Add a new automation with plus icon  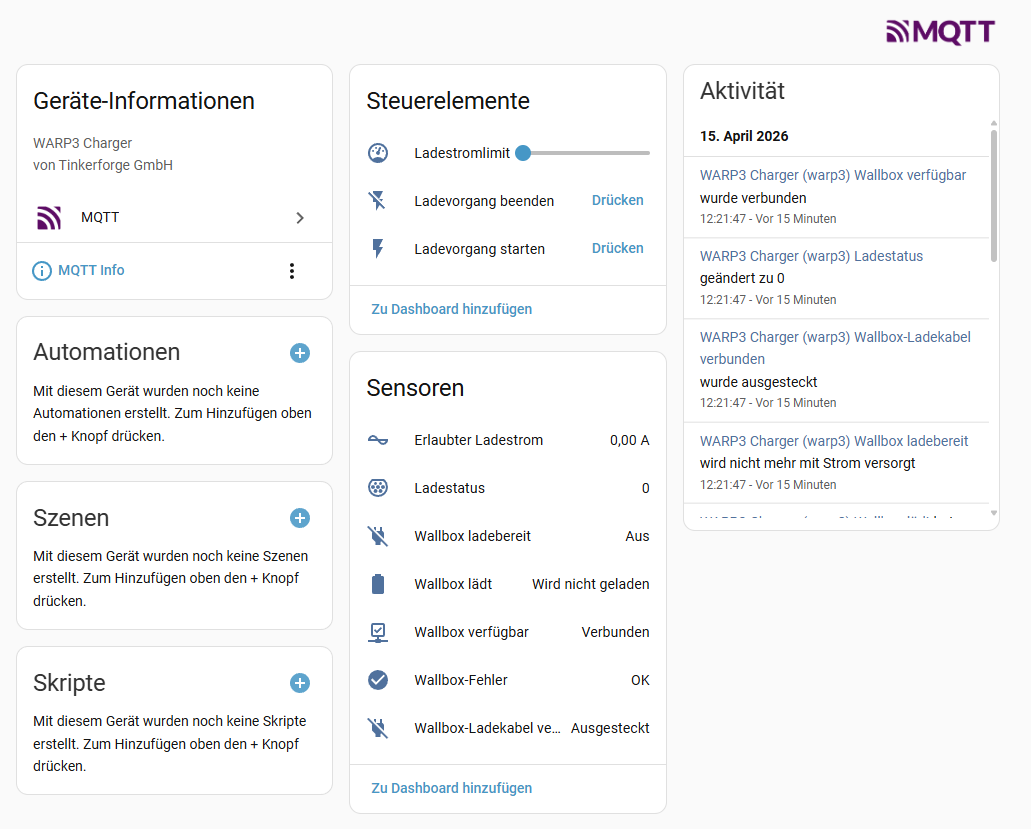(300, 353)
